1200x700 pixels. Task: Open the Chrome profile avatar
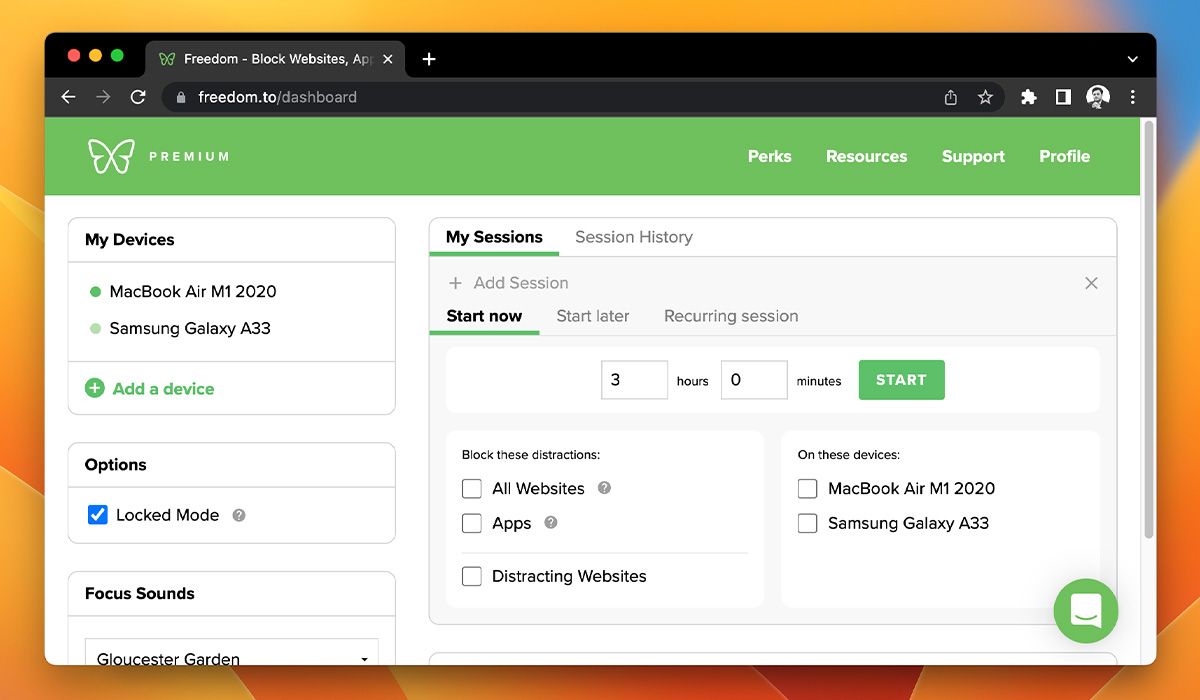pos(1098,97)
